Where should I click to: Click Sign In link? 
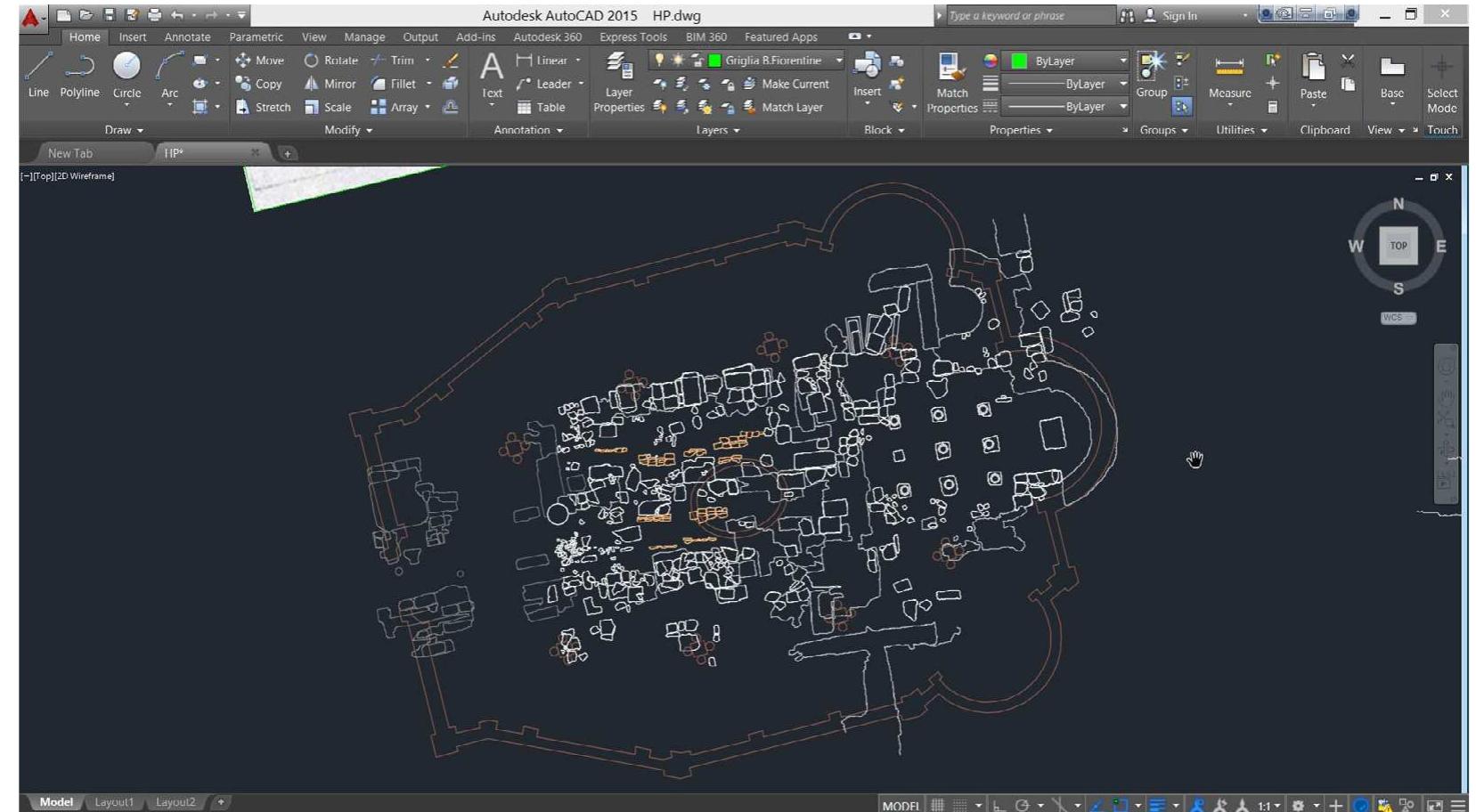coord(1178,16)
